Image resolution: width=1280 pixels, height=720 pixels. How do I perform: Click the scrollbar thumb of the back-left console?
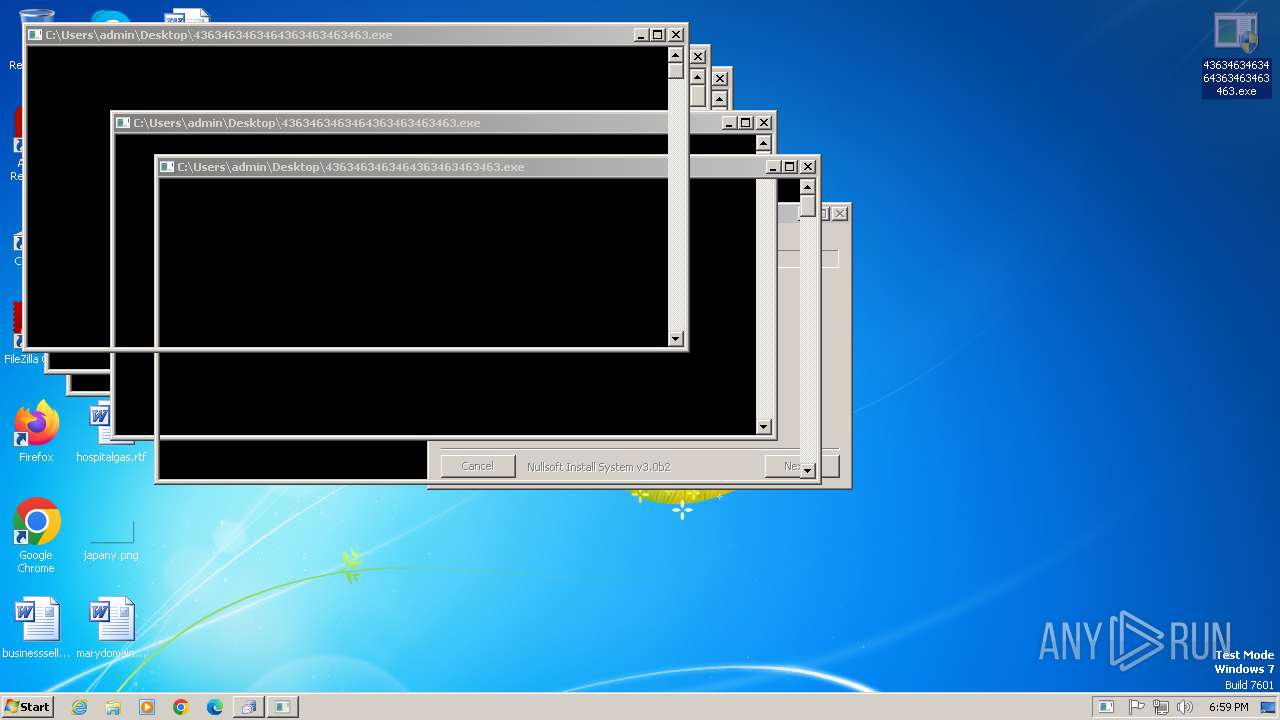(x=675, y=72)
